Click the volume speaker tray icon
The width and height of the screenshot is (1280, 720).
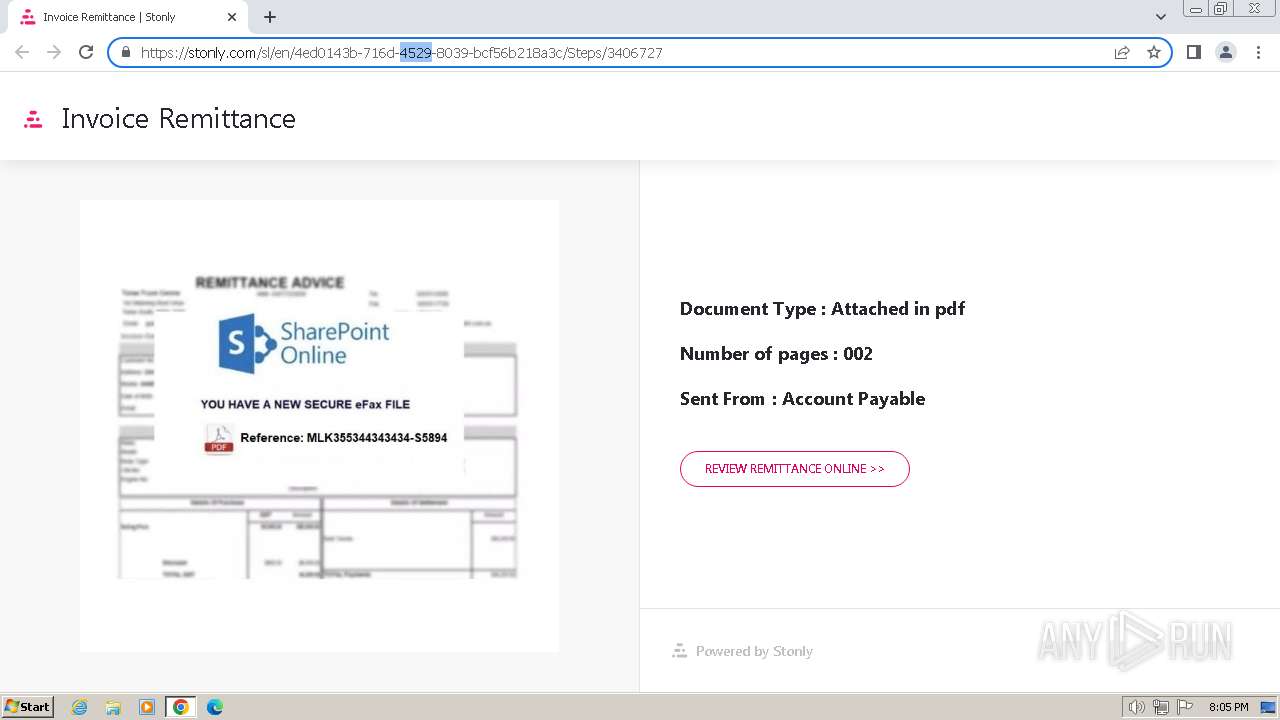tap(1137, 707)
